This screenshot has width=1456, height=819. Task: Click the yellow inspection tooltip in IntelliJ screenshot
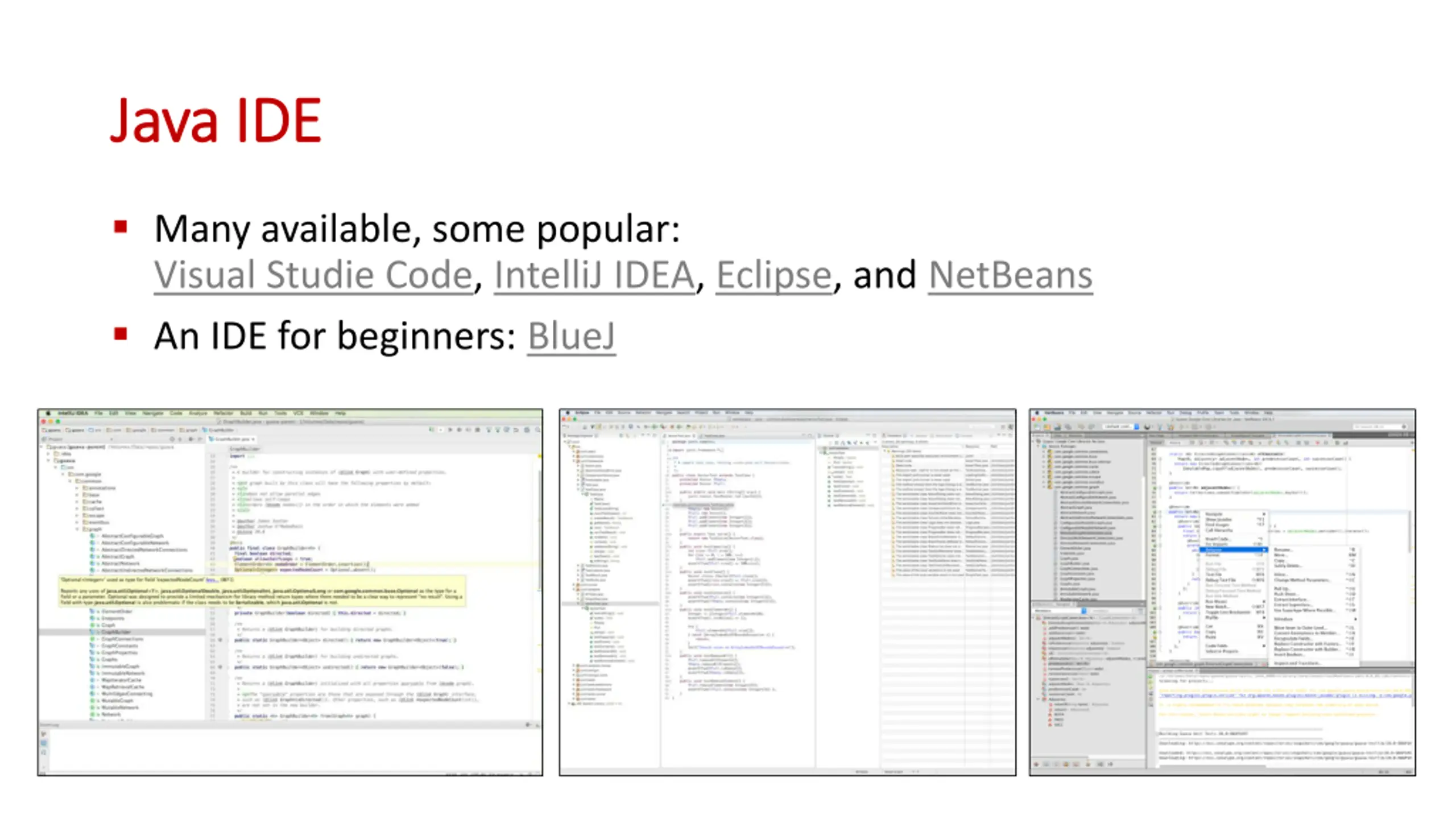pyautogui.click(x=262, y=591)
